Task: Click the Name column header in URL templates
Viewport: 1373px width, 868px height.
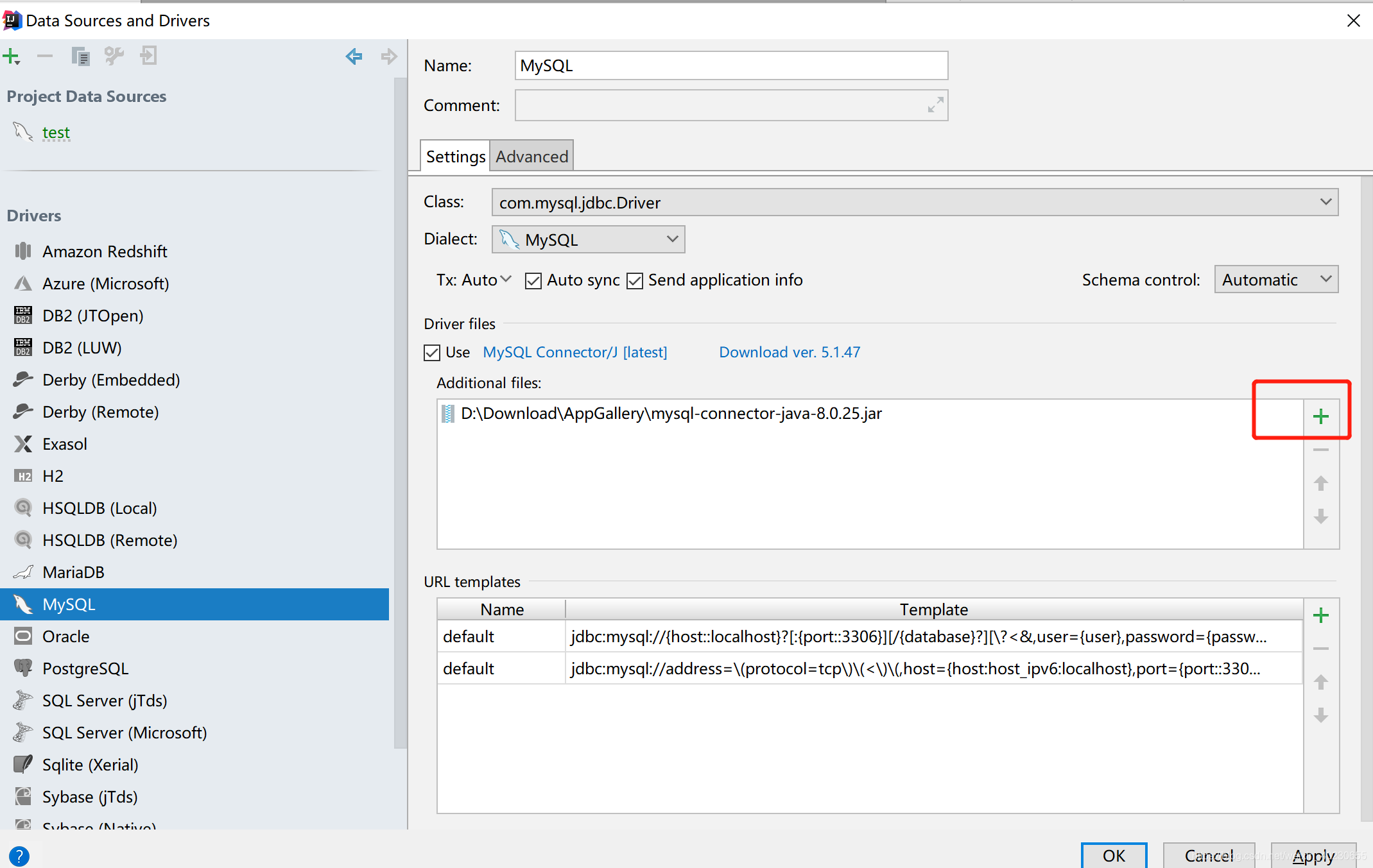Action: (502, 609)
